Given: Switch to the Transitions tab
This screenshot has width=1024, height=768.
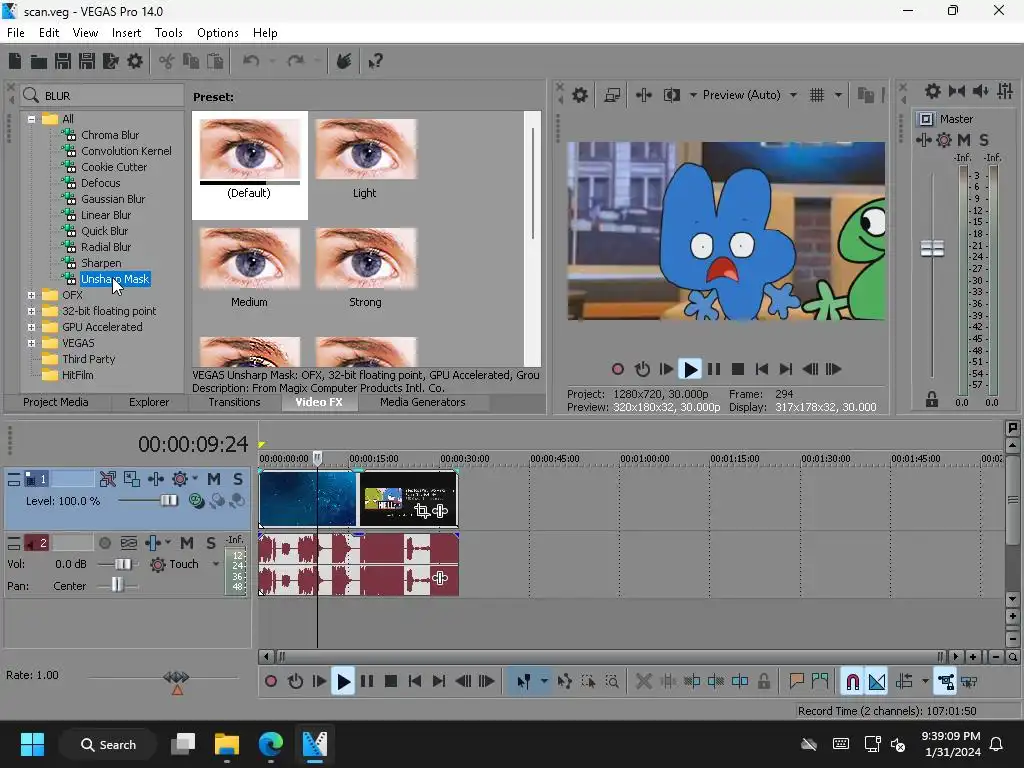Looking at the screenshot, I should point(234,402).
